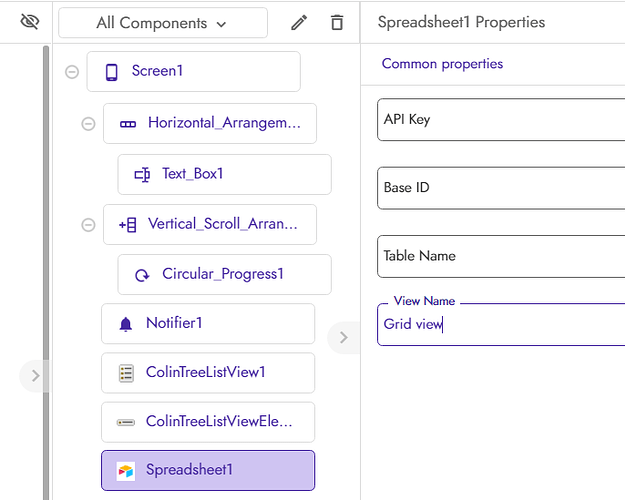Screen dimensions: 625x500
Task: Click the API Key input field
Action: click(501, 120)
